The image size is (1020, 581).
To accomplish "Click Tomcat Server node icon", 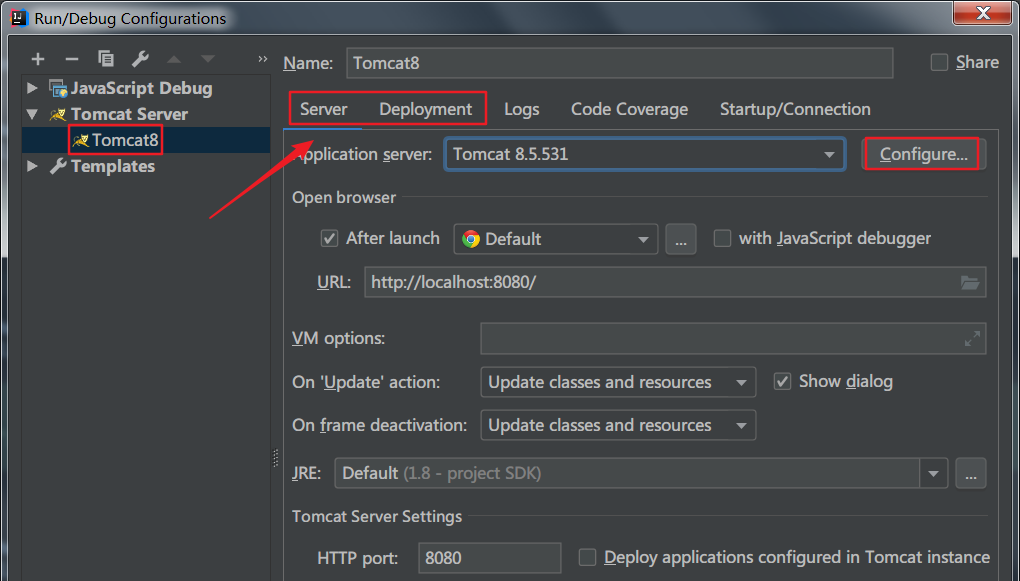I will tap(59, 115).
